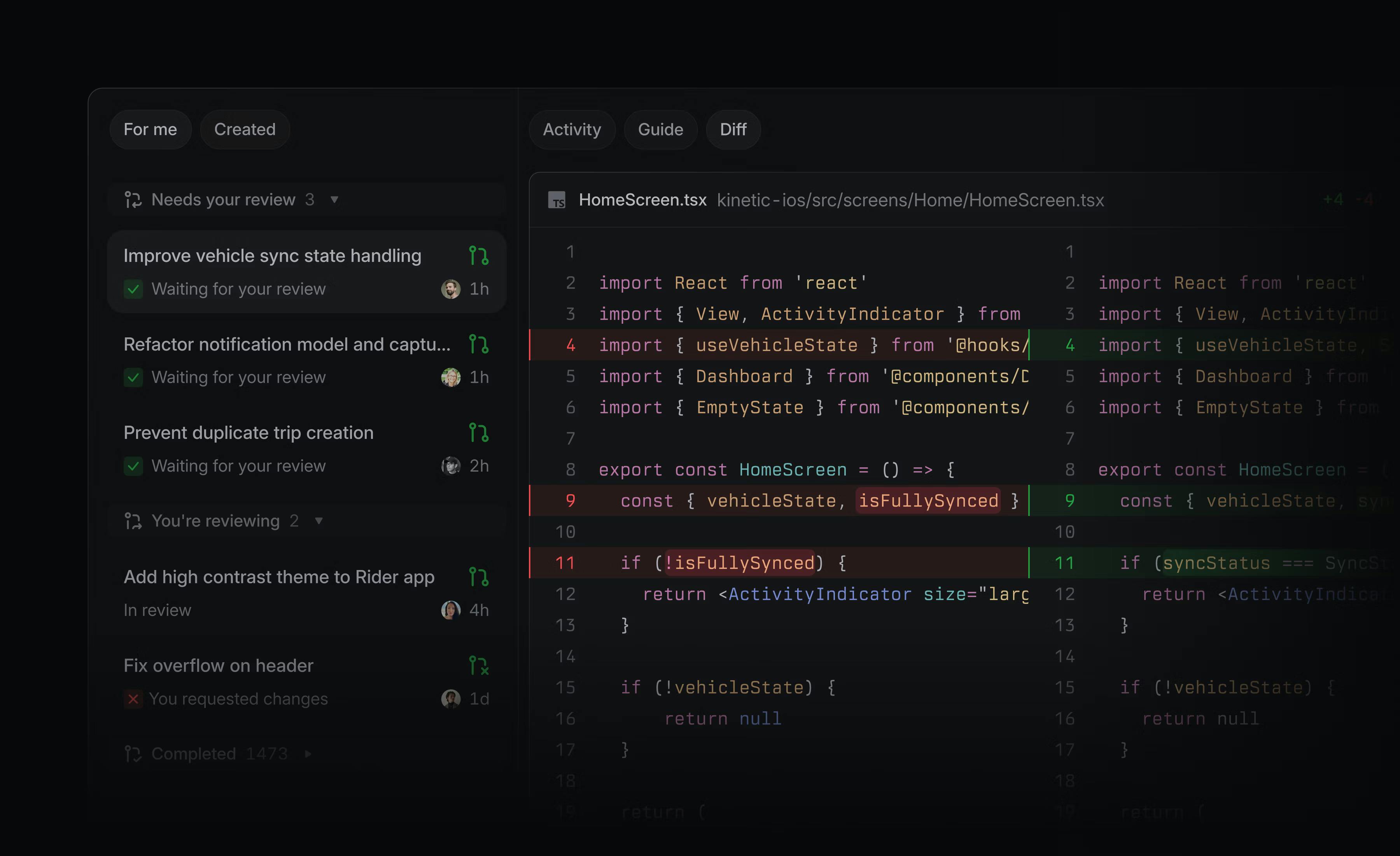This screenshot has height=856, width=1400.
Task: Click the +4 additions count
Action: [x=1333, y=200]
